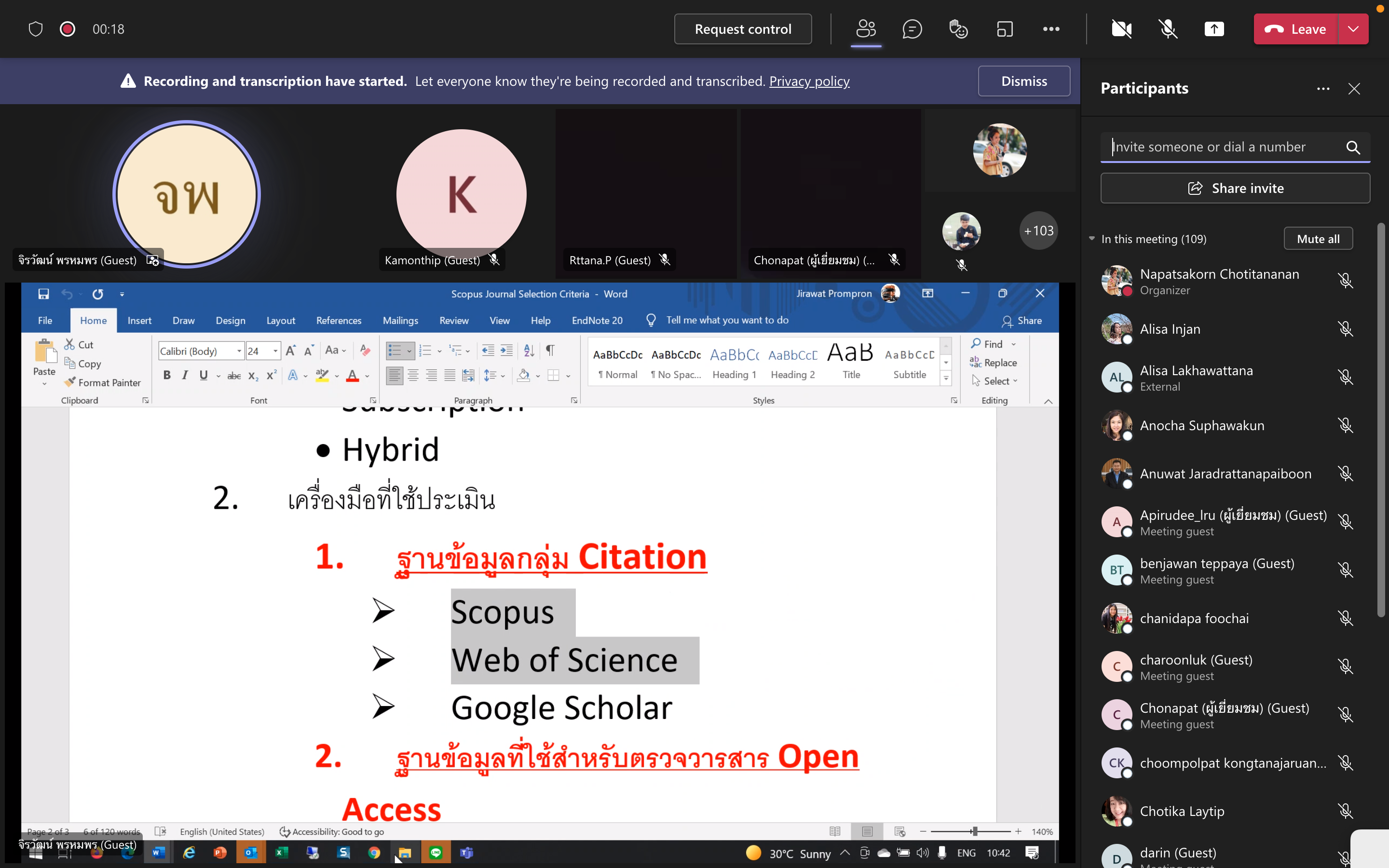
Task: Click the Superscript icon
Action: (272, 376)
